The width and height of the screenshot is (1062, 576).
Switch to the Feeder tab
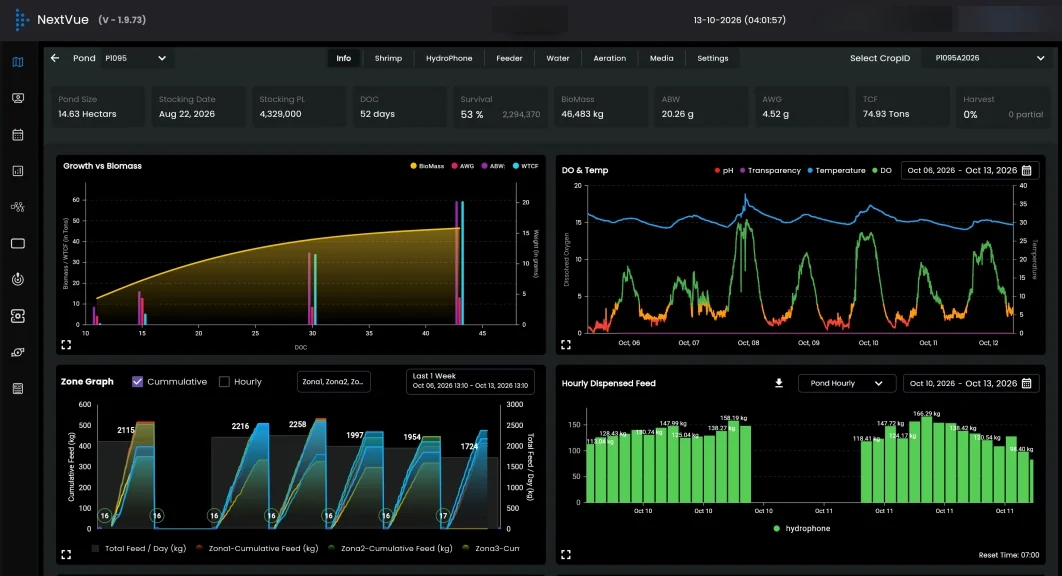pyautogui.click(x=509, y=58)
